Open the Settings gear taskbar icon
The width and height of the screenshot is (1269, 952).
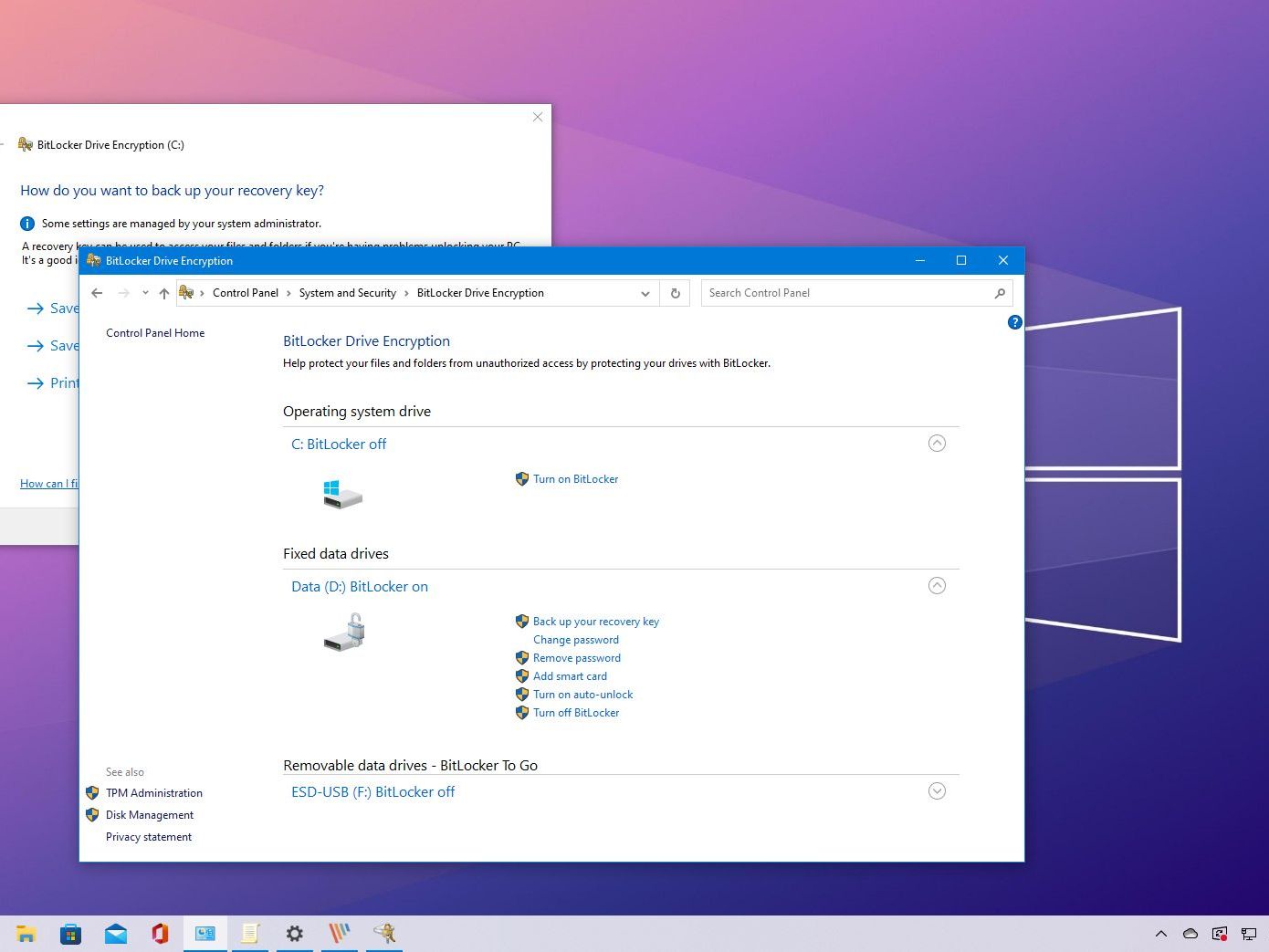294,934
